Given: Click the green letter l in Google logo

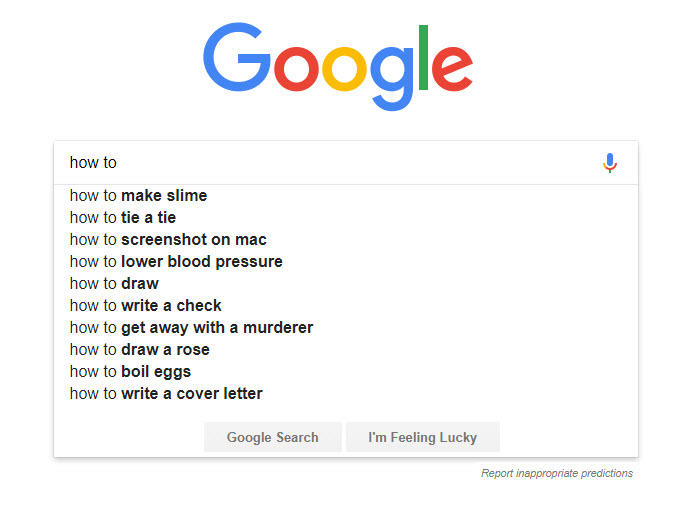Looking at the screenshot, I should pos(423,56).
